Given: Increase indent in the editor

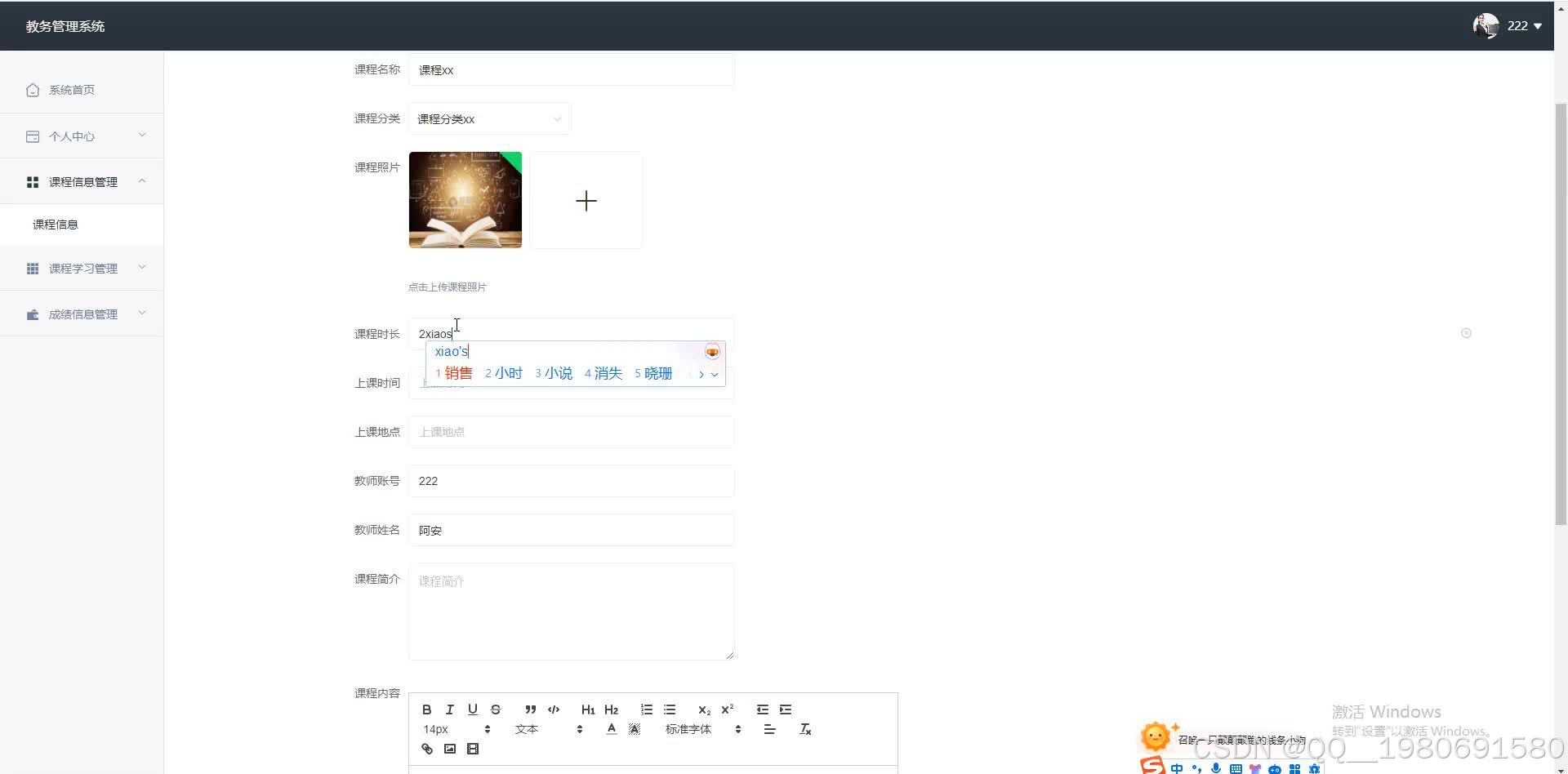Looking at the screenshot, I should point(786,709).
